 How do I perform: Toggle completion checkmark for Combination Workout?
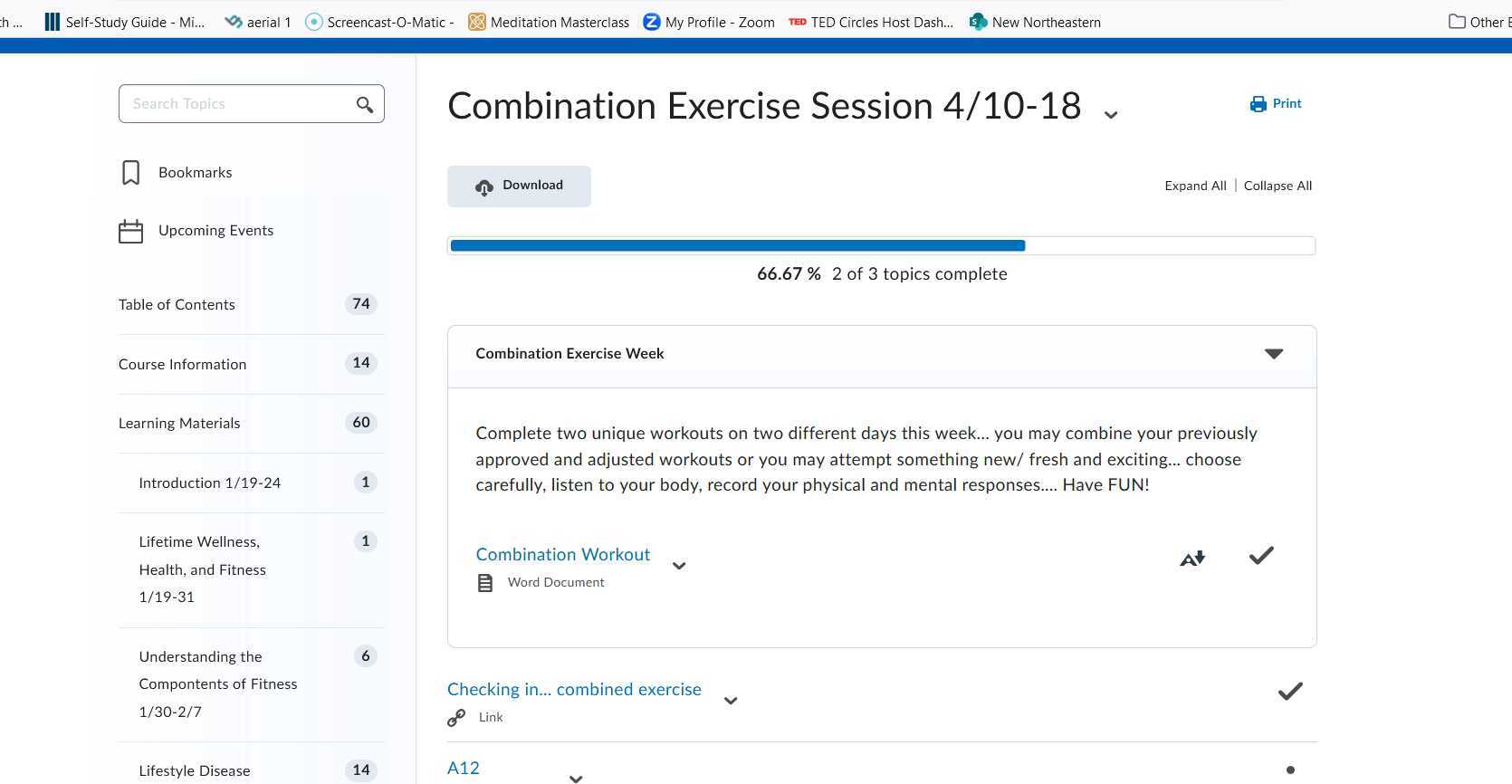[1261, 556]
